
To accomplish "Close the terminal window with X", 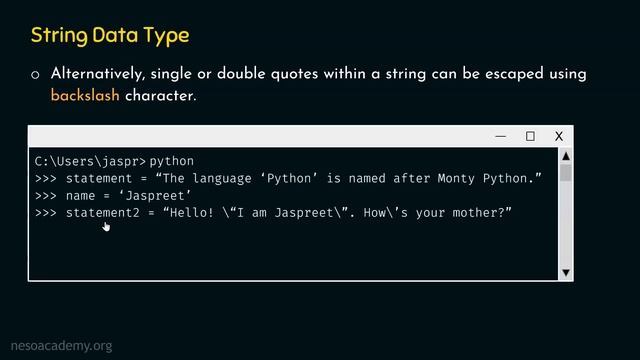I will (x=559, y=136).
